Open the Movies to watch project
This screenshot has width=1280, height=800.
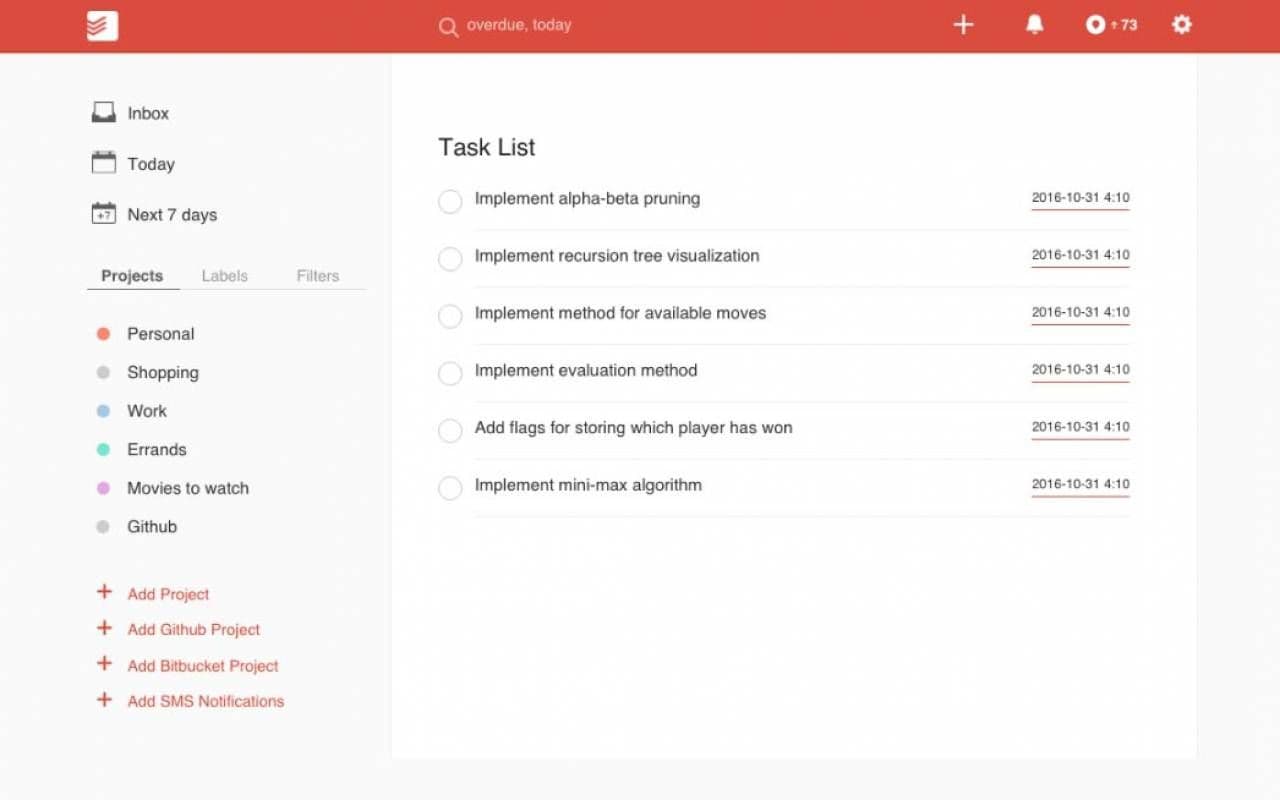pos(187,488)
